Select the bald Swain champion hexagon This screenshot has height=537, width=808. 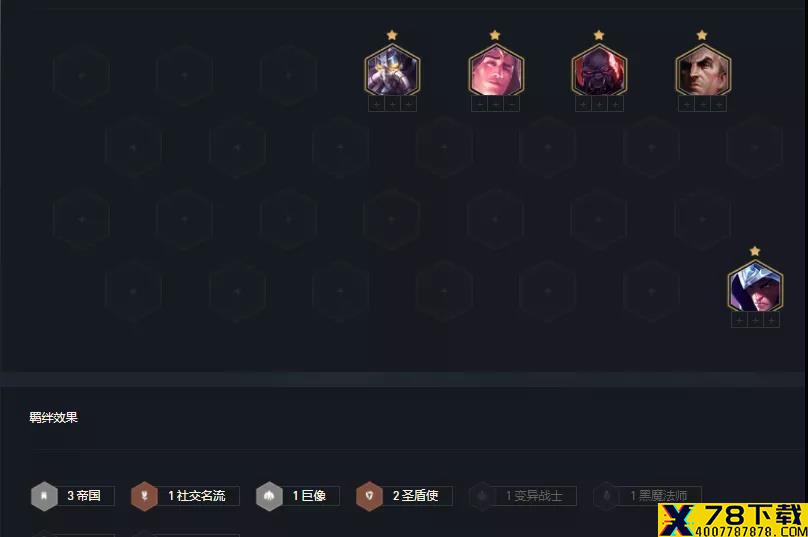point(703,71)
